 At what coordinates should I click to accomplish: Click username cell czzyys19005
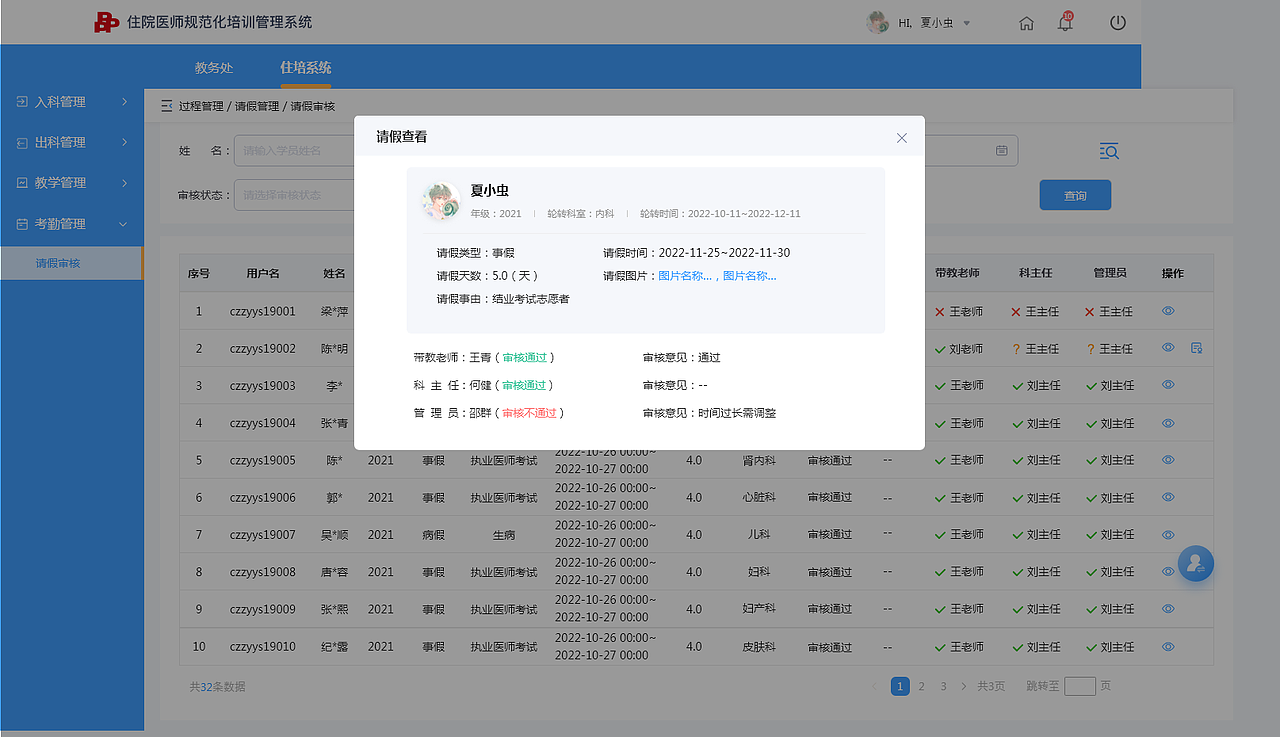[263, 460]
